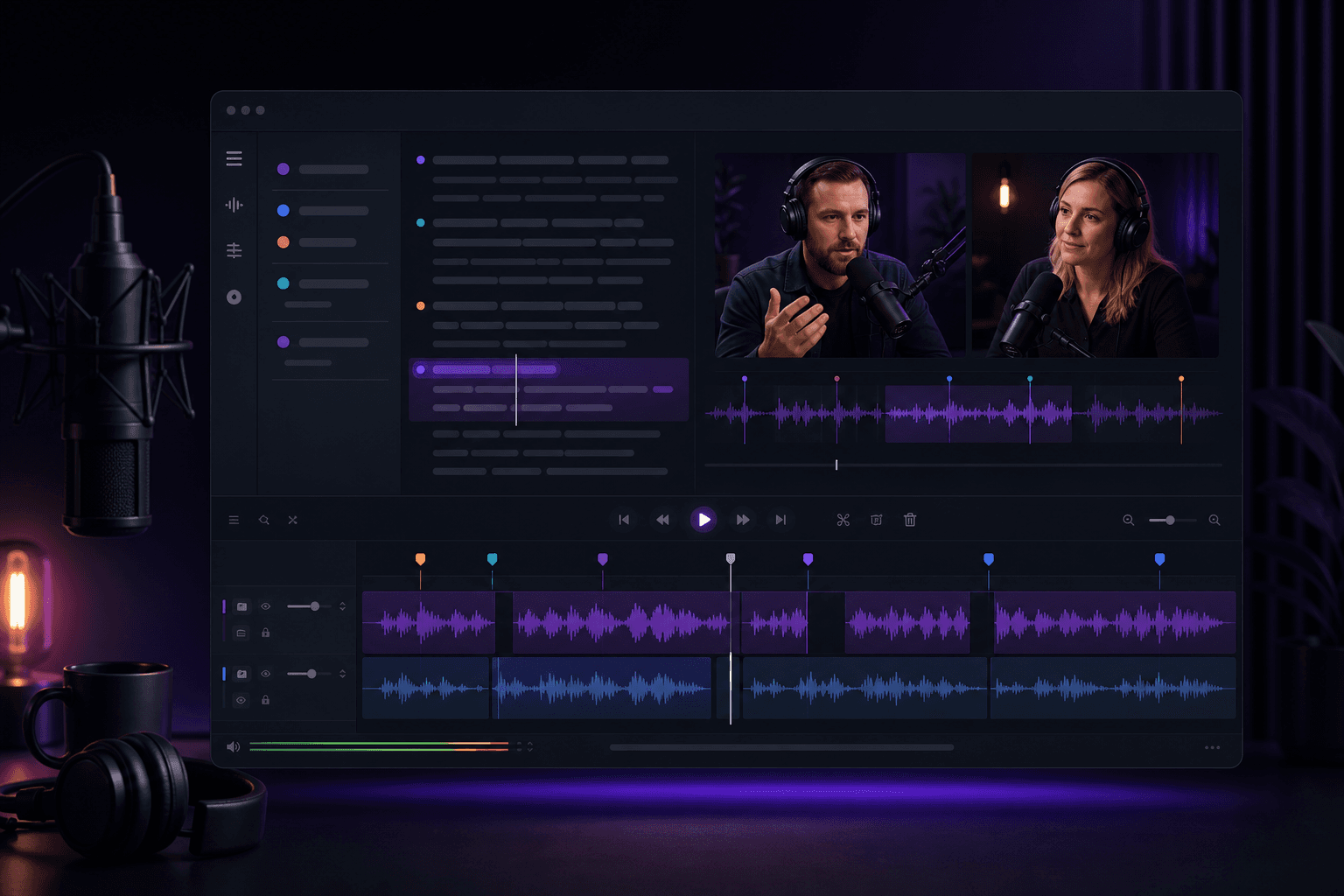Click the horizontal timeline scrollbar at the bottom
The image size is (1344, 896).
[x=781, y=747]
